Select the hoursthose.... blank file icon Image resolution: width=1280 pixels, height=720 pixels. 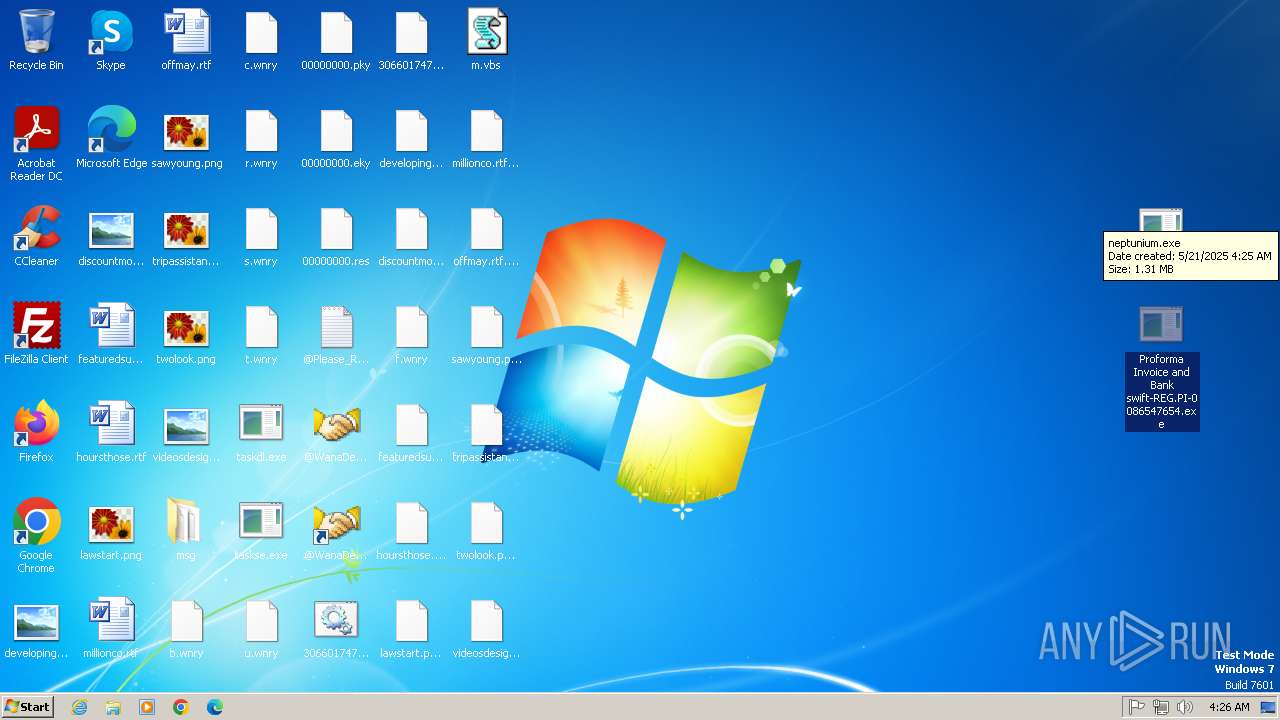[x=411, y=530]
